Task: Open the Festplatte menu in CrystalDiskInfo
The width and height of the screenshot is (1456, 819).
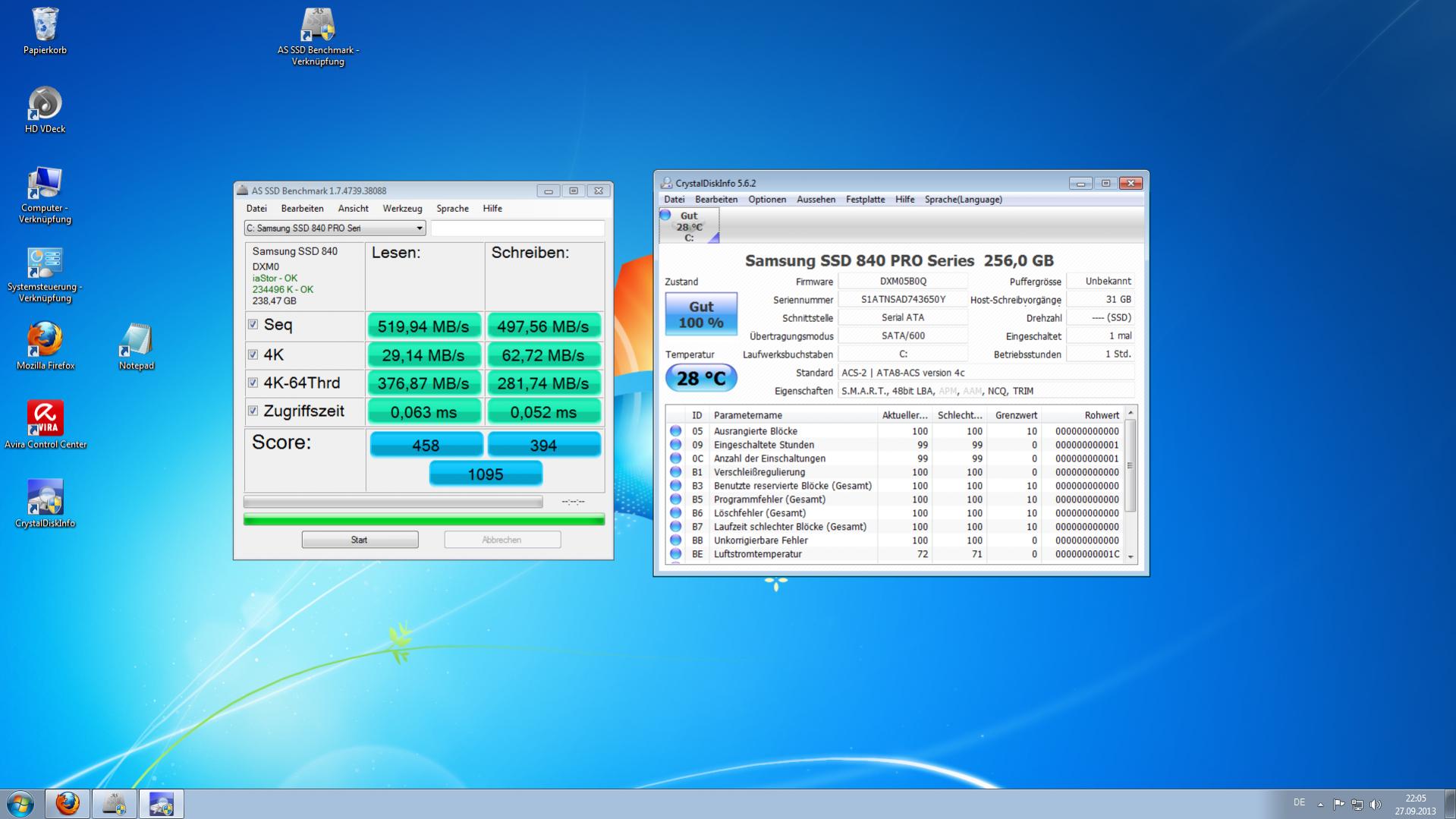Action: pyautogui.click(x=865, y=200)
